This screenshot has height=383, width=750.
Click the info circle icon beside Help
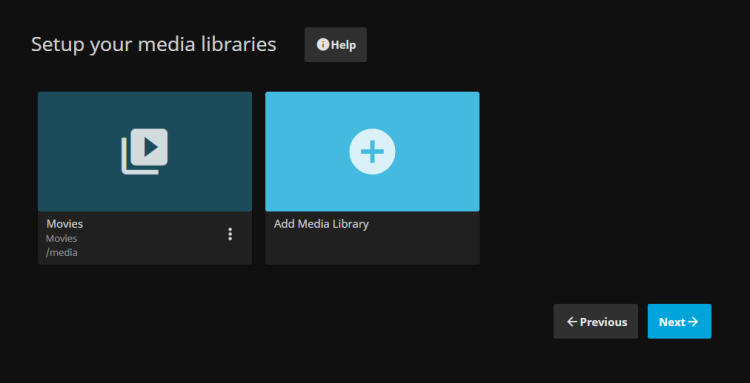[323, 44]
